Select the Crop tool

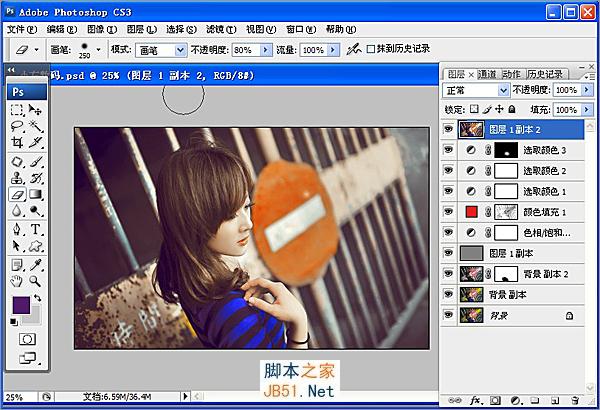coord(17,142)
